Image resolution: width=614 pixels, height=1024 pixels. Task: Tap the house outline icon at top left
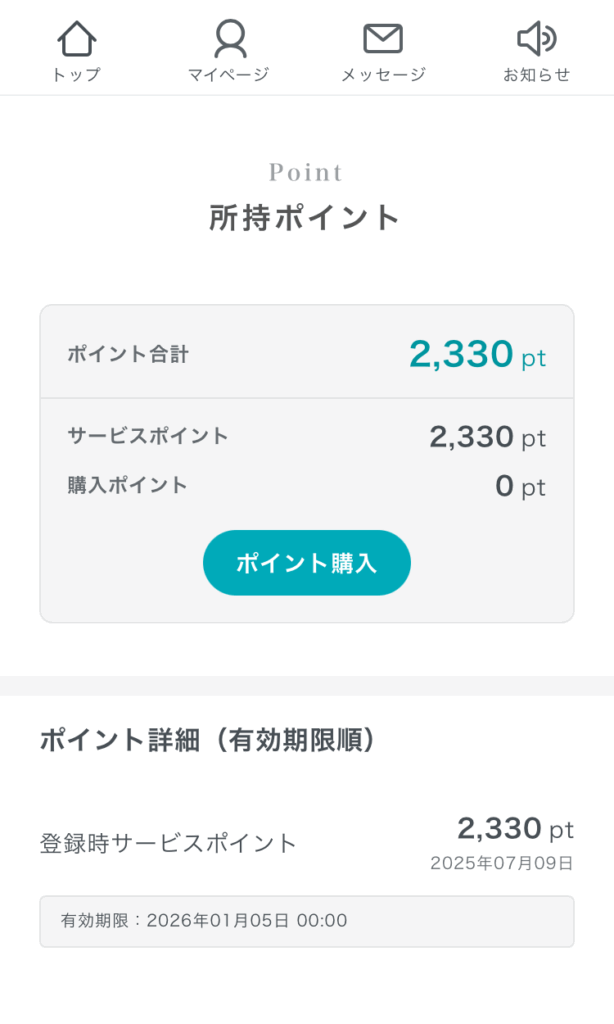[78, 38]
